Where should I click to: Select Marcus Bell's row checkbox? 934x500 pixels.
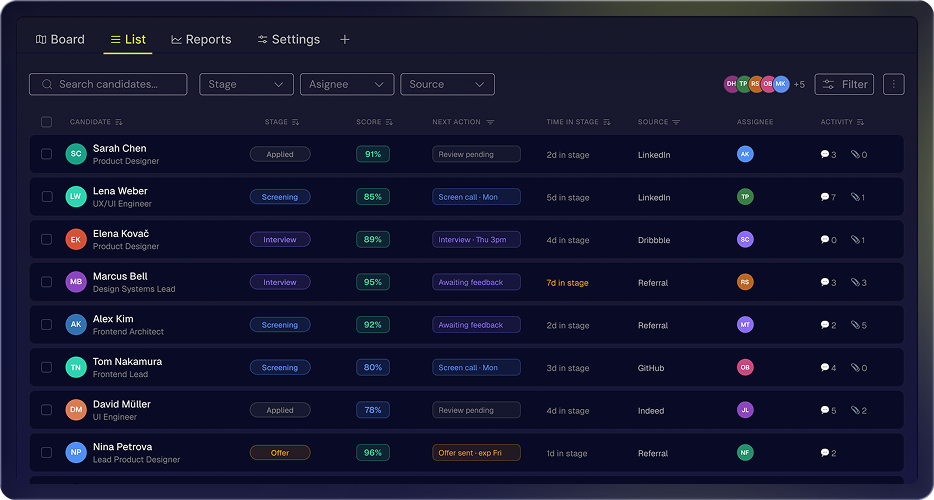point(46,282)
